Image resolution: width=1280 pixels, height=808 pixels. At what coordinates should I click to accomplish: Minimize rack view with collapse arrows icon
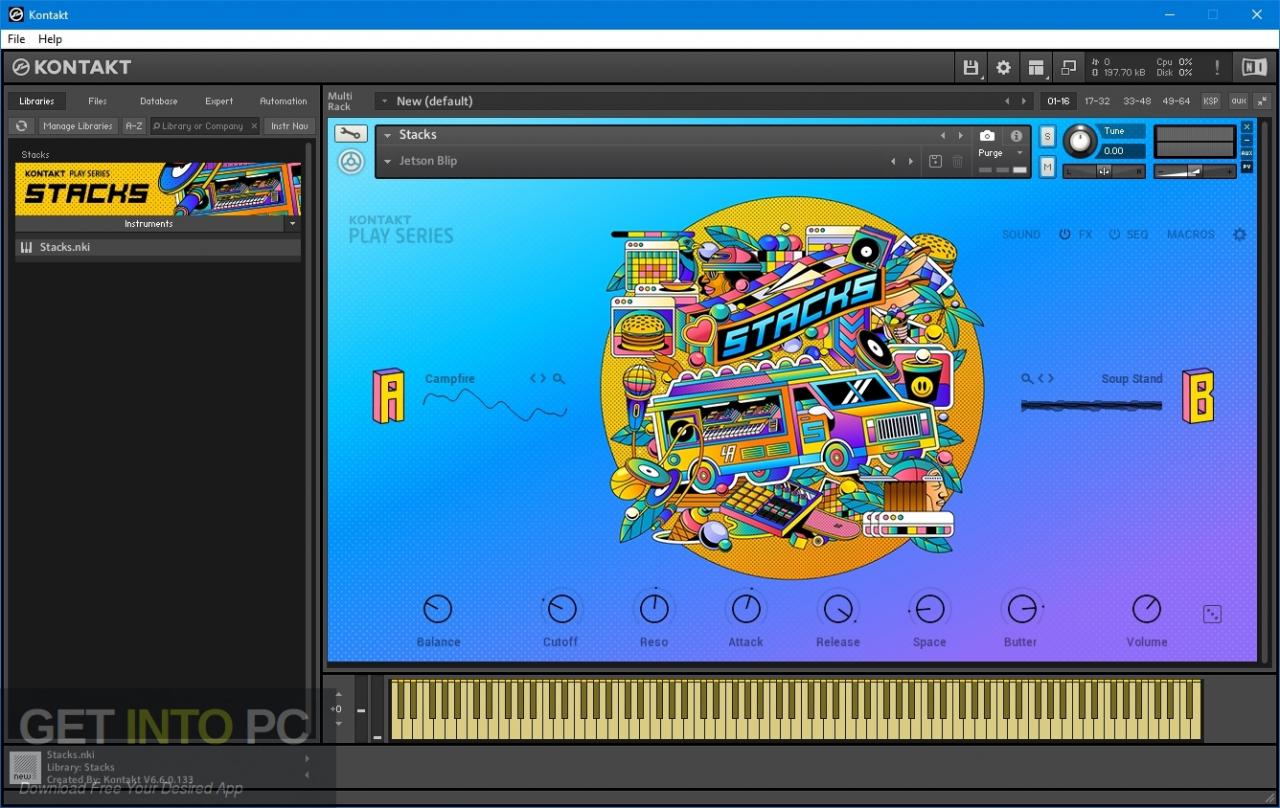[1262, 101]
